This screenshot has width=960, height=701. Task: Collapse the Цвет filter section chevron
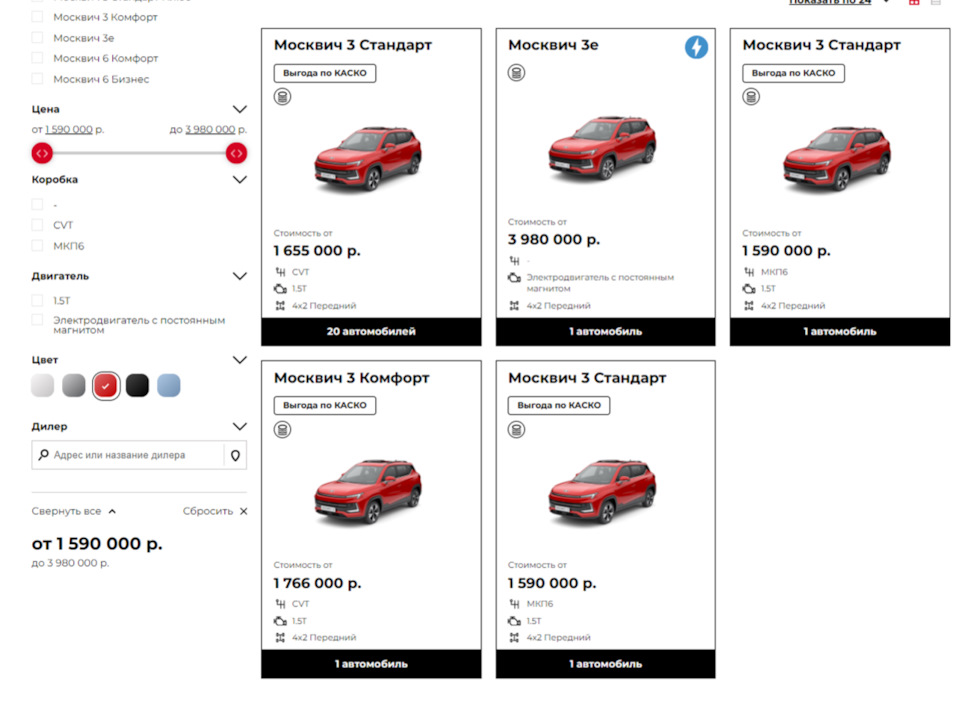coord(240,360)
